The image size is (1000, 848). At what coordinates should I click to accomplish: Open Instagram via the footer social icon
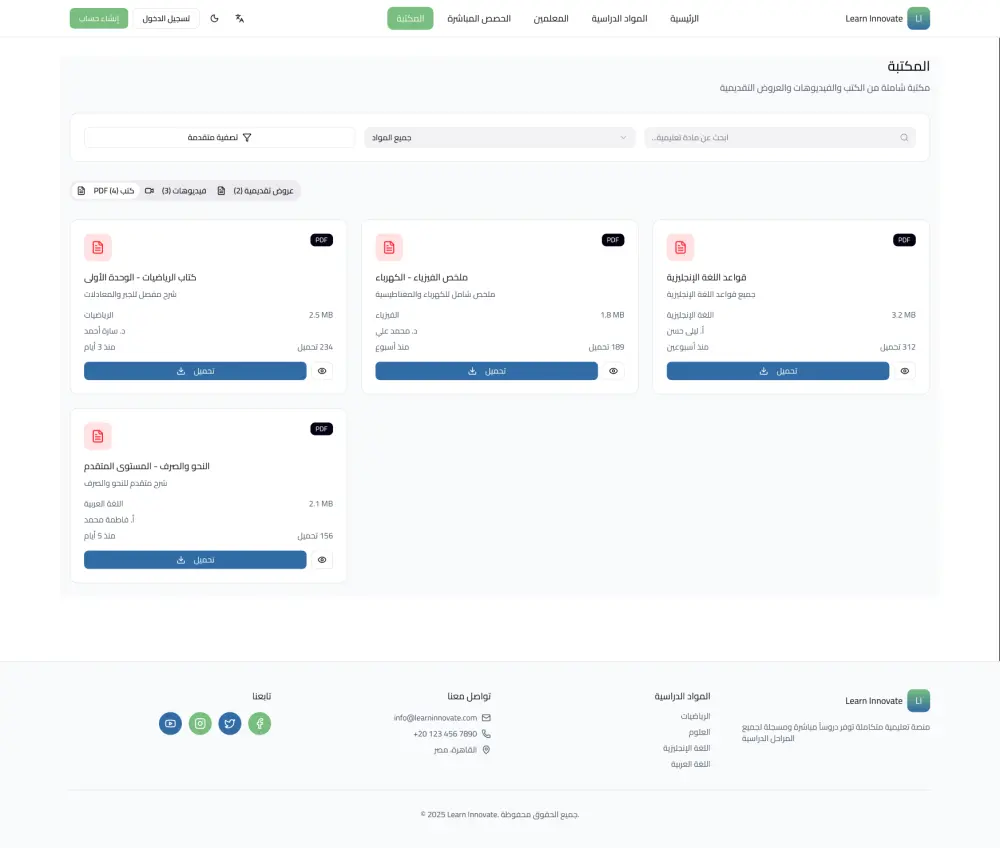(x=200, y=723)
